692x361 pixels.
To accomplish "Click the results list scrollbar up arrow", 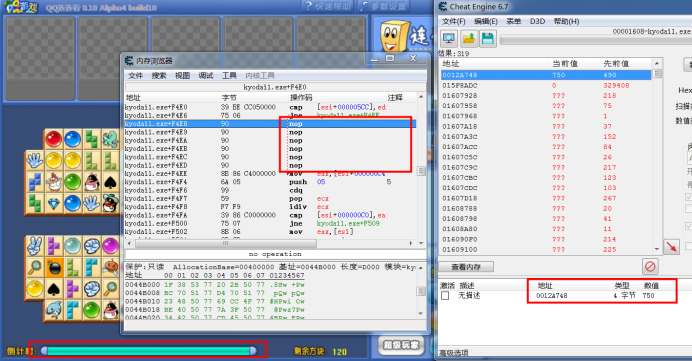I will (x=657, y=64).
